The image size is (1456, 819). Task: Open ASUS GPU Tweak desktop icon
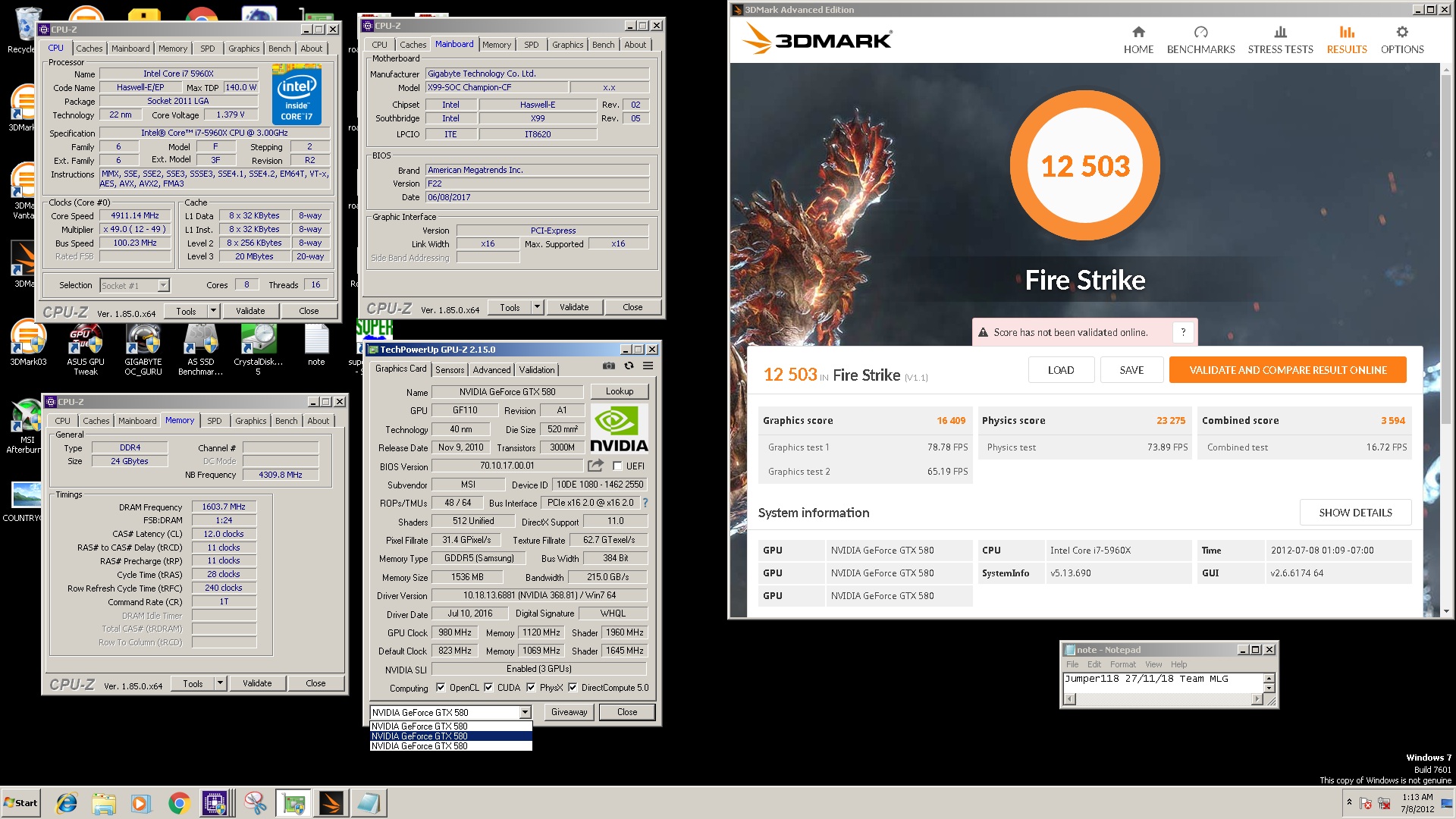[x=85, y=349]
